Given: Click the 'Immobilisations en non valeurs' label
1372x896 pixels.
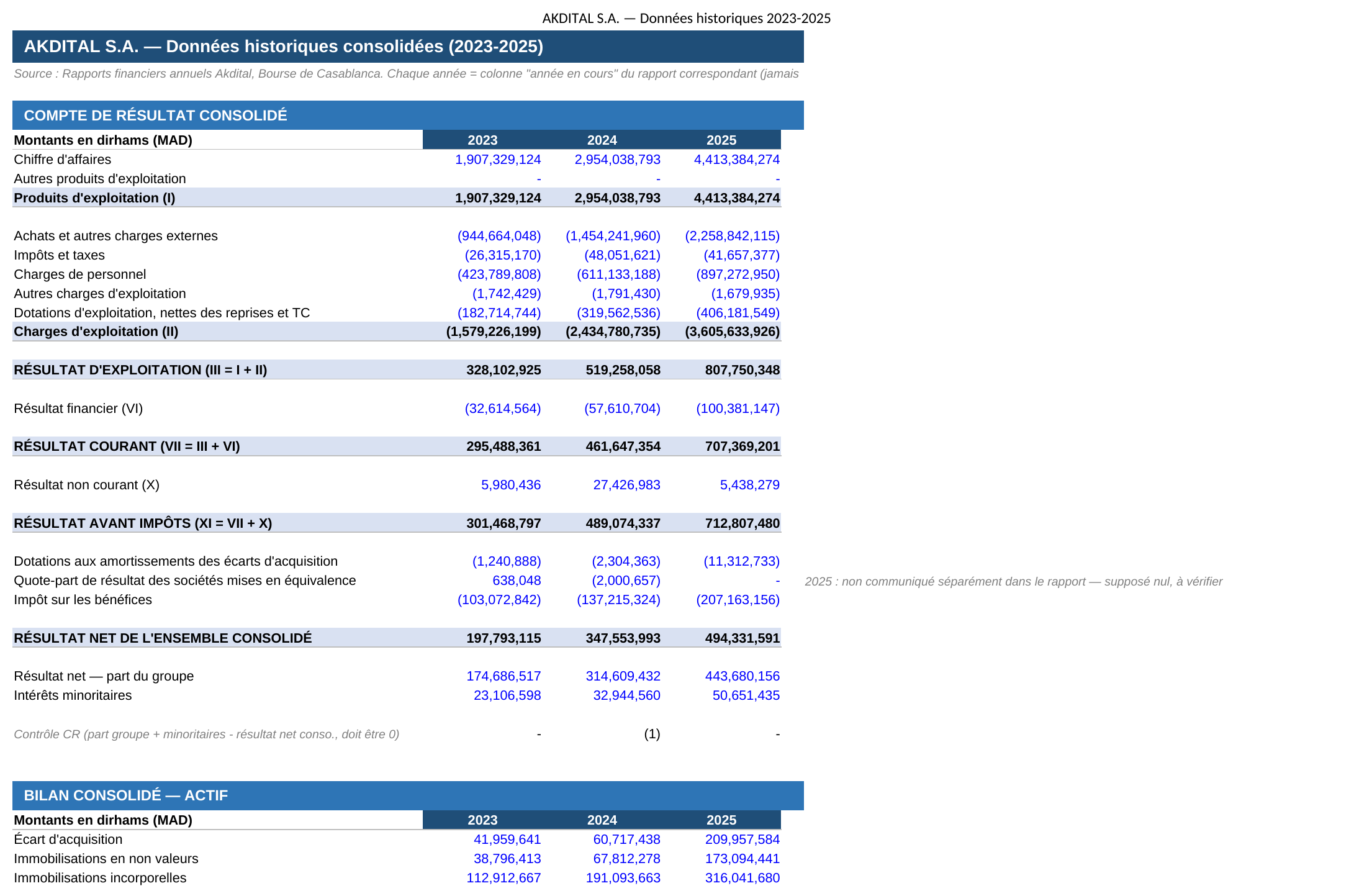Looking at the screenshot, I should coord(106,859).
